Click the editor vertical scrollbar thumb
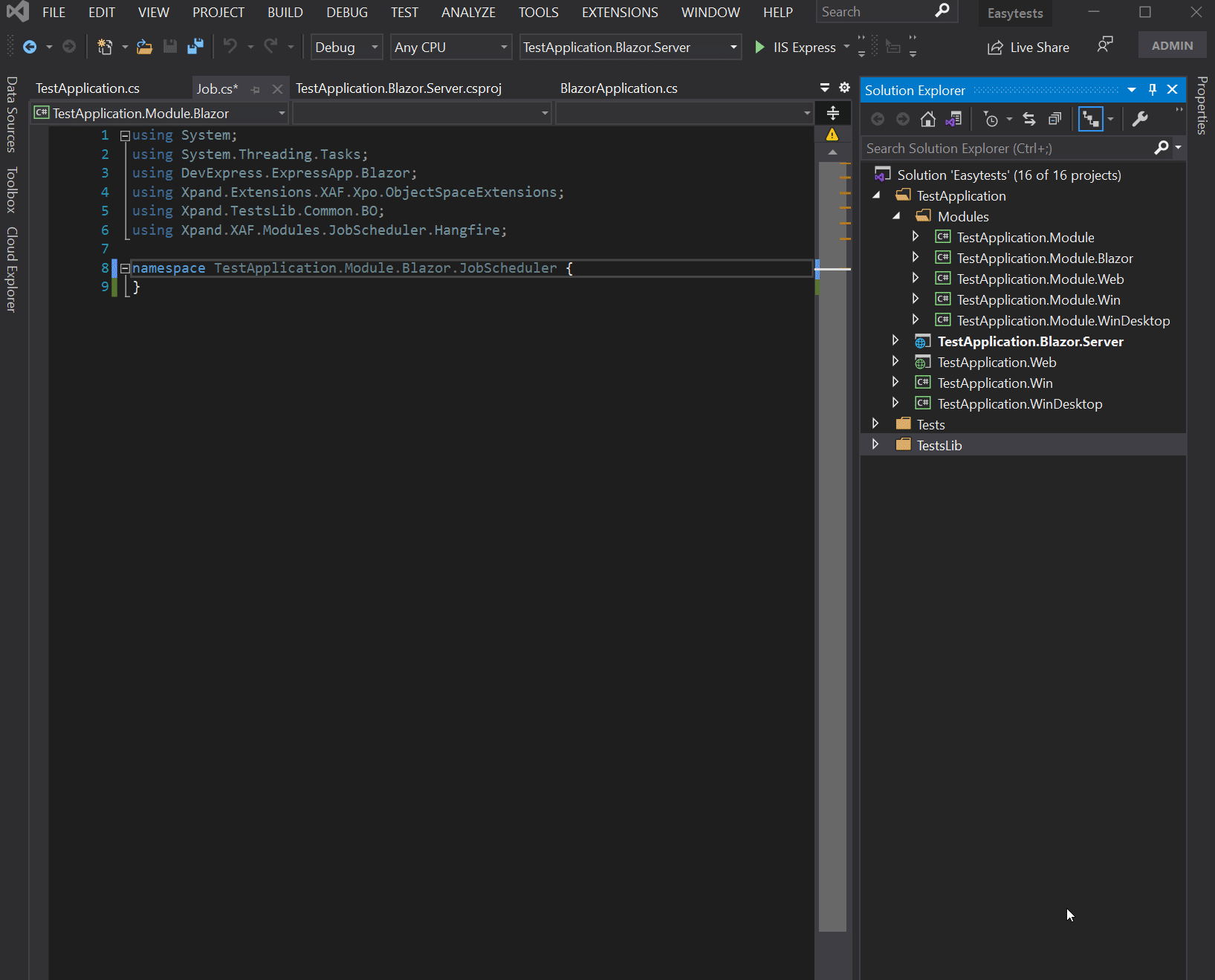Viewport: 1215px width, 980px height. 832,546
